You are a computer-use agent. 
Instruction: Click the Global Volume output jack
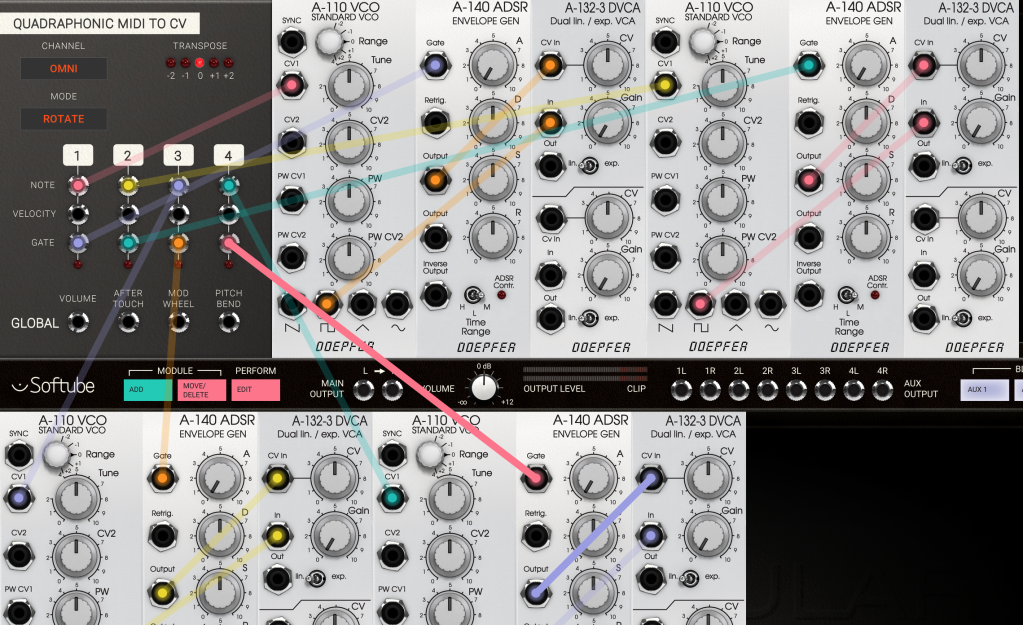[x=77, y=322]
